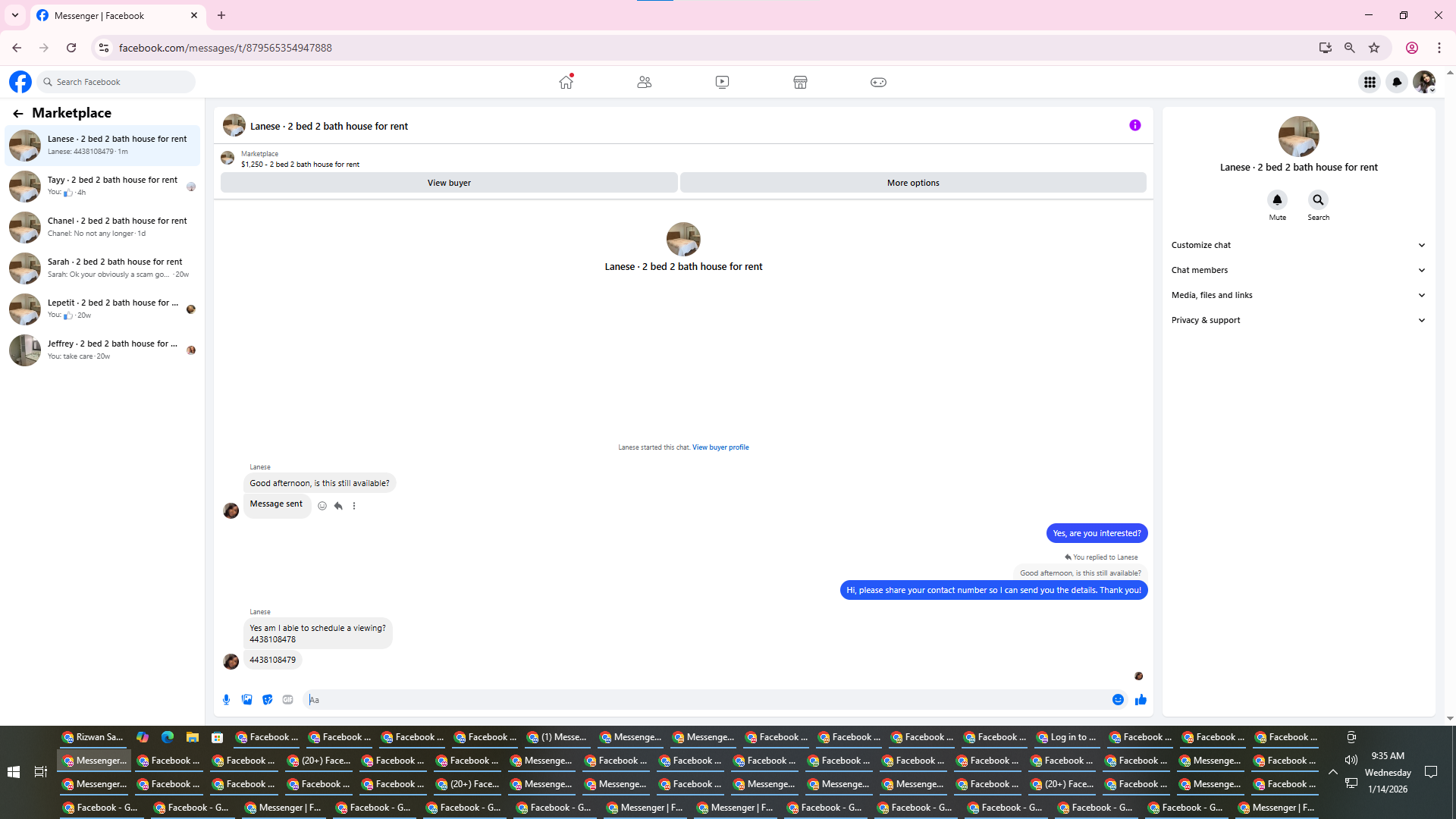This screenshot has width=1456, height=819.
Task: Reply to the 'Message sent' bubble
Action: click(x=338, y=506)
